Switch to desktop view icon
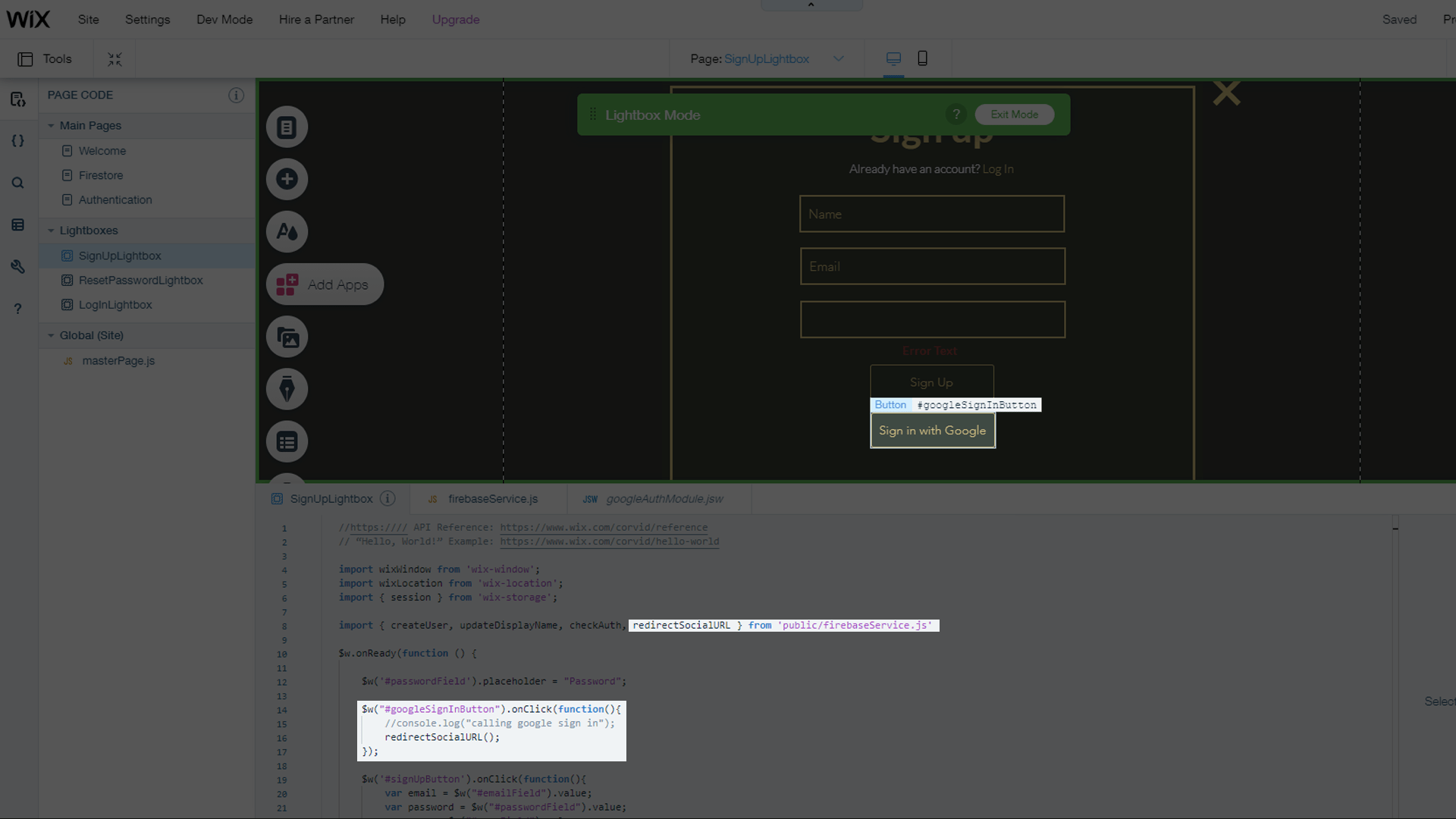Viewport: 1456px width, 819px height. click(x=893, y=58)
